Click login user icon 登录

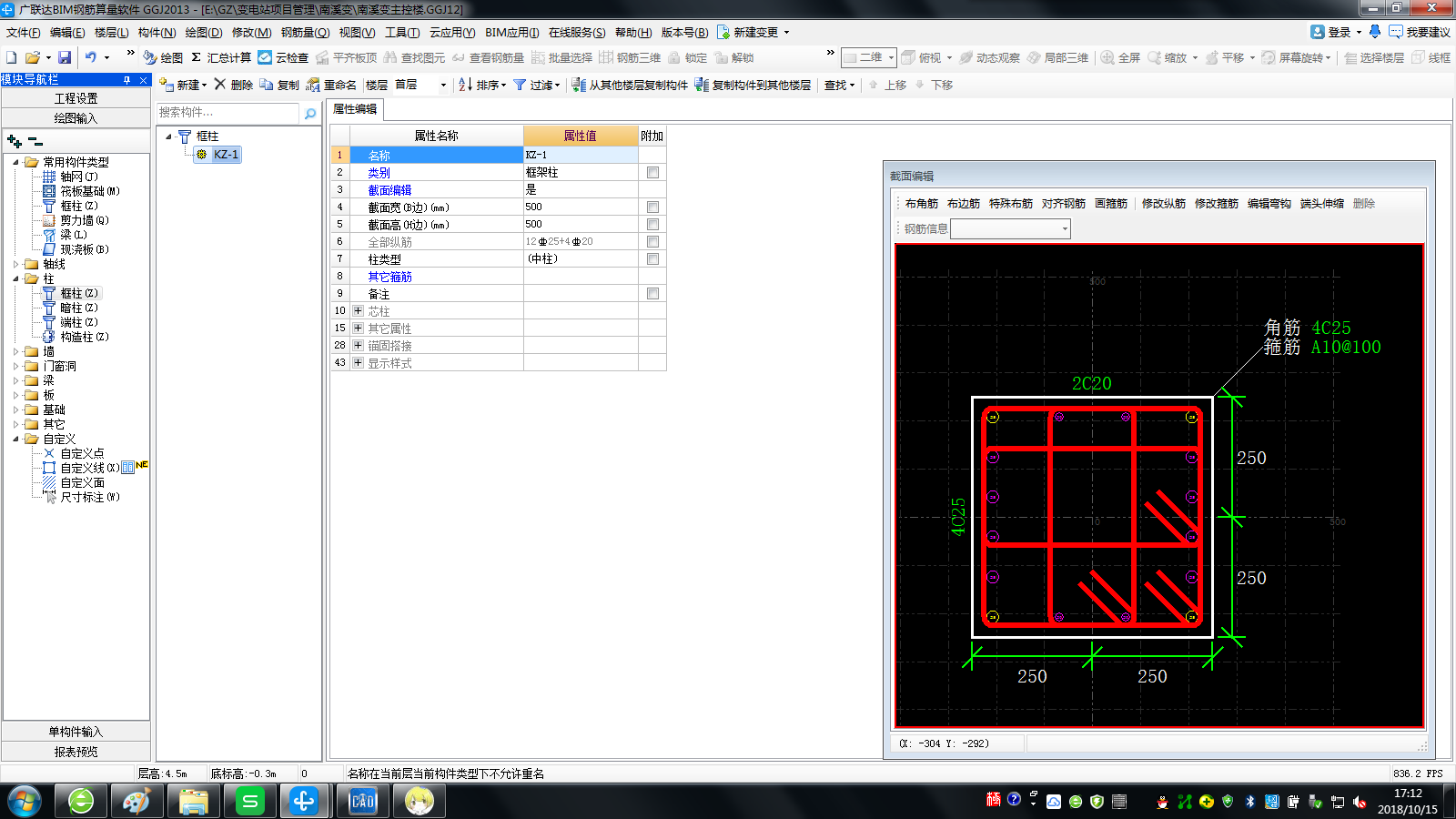point(1317,32)
